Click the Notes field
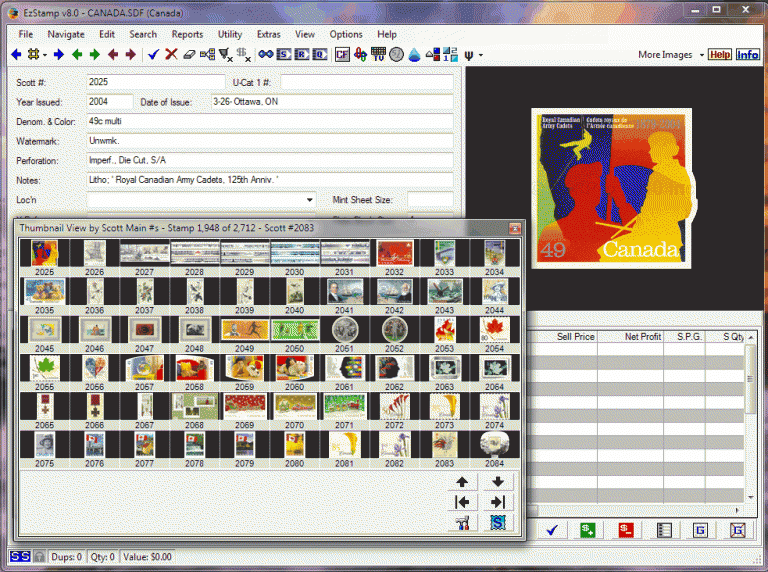Image resolution: width=768 pixels, height=572 pixels. (x=270, y=180)
